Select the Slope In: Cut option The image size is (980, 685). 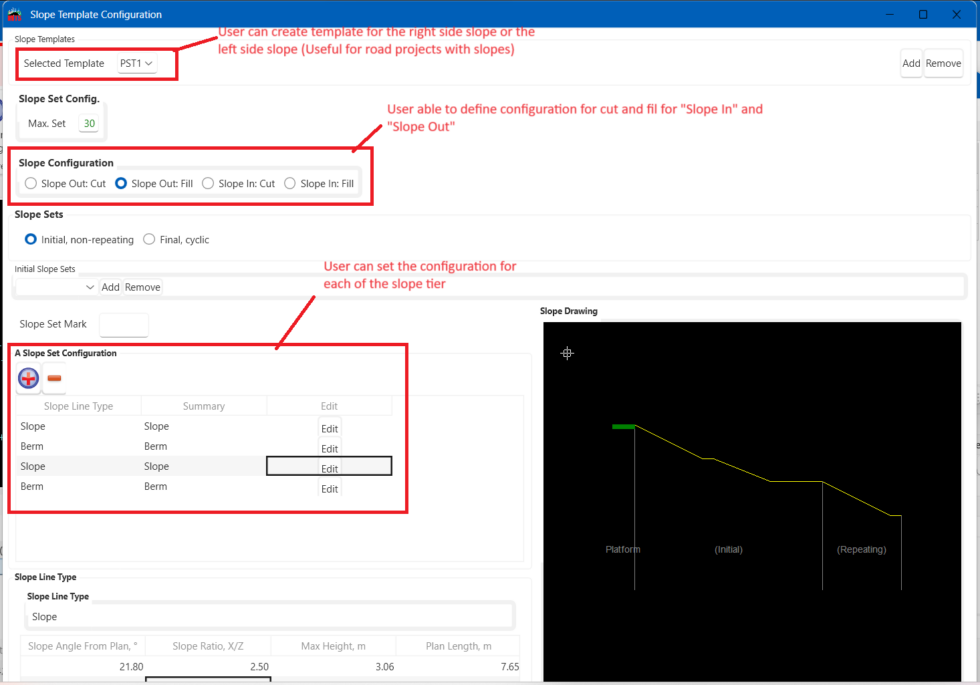[208, 183]
